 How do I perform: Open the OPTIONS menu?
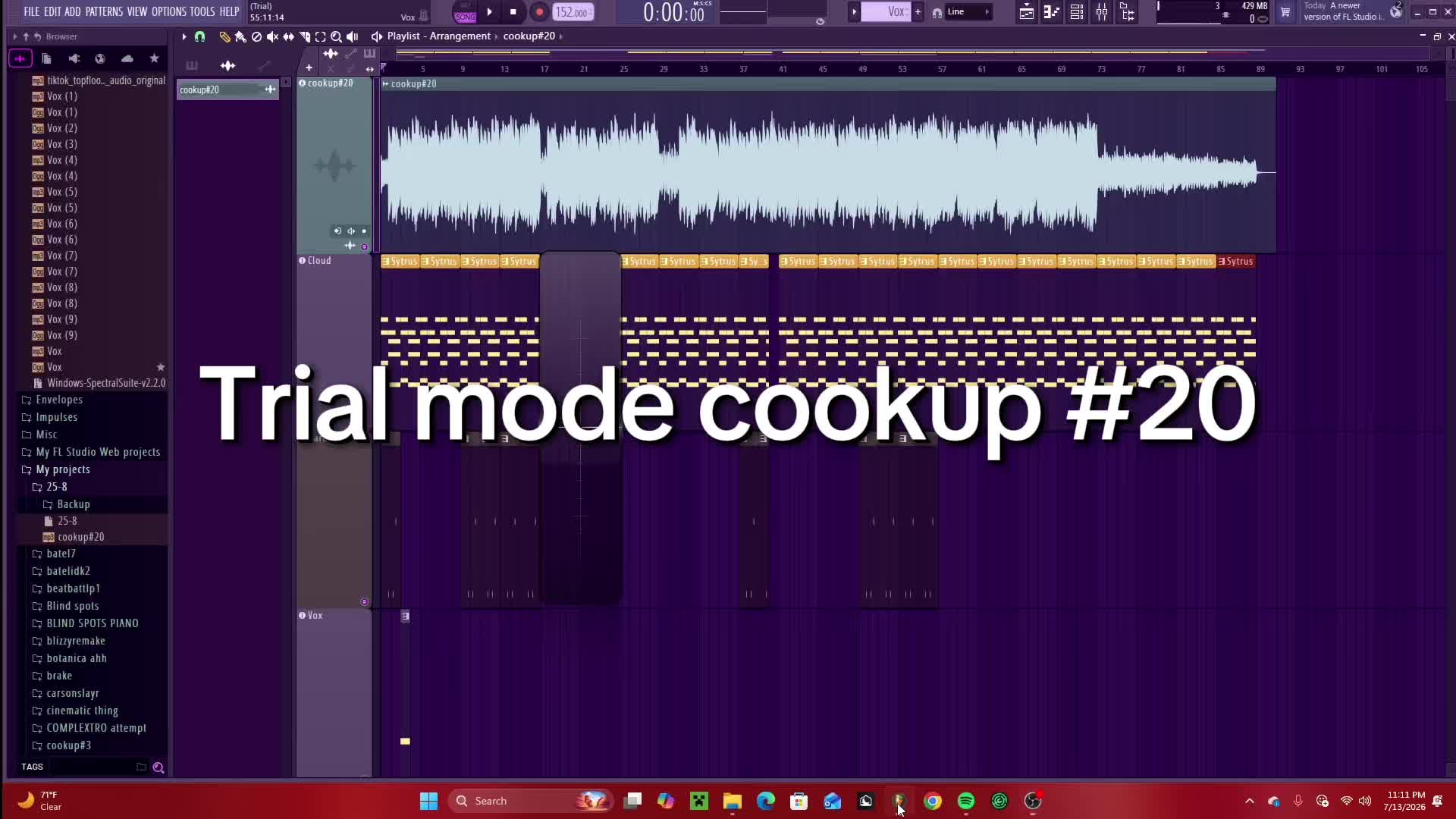point(168,11)
